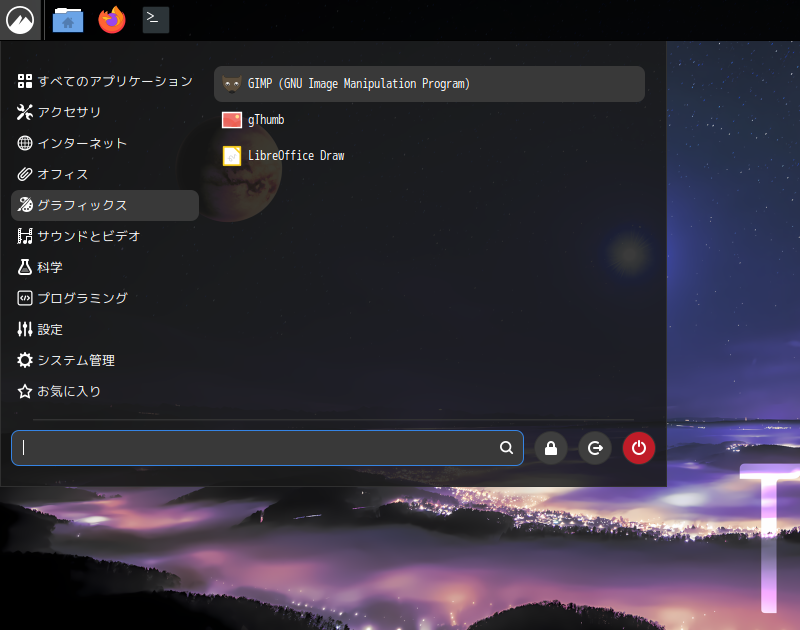Screen dimensions: 800x630
Task: Select すべてのアプリケーション category
Action: pyautogui.click(x=105, y=81)
